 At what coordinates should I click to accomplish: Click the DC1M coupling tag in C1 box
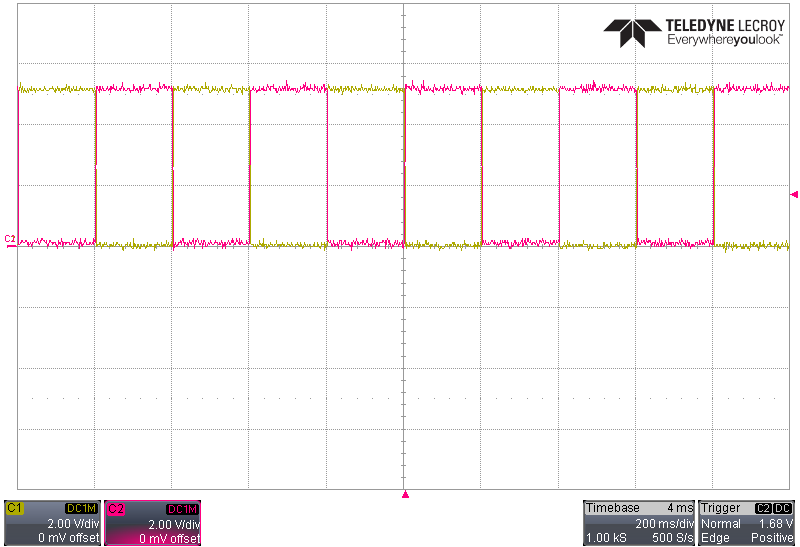82,508
